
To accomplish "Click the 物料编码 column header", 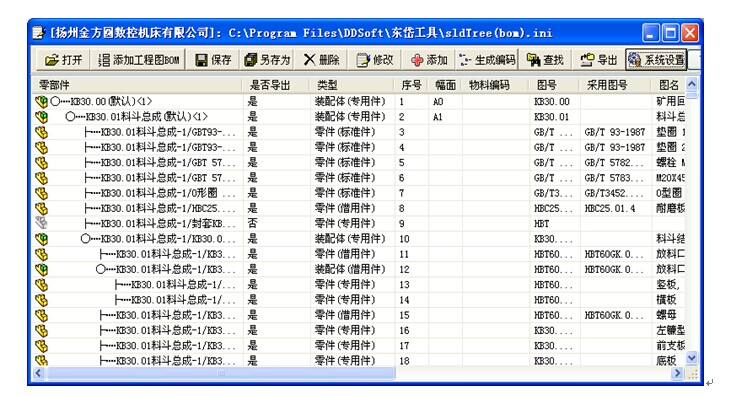I will 496,85.
